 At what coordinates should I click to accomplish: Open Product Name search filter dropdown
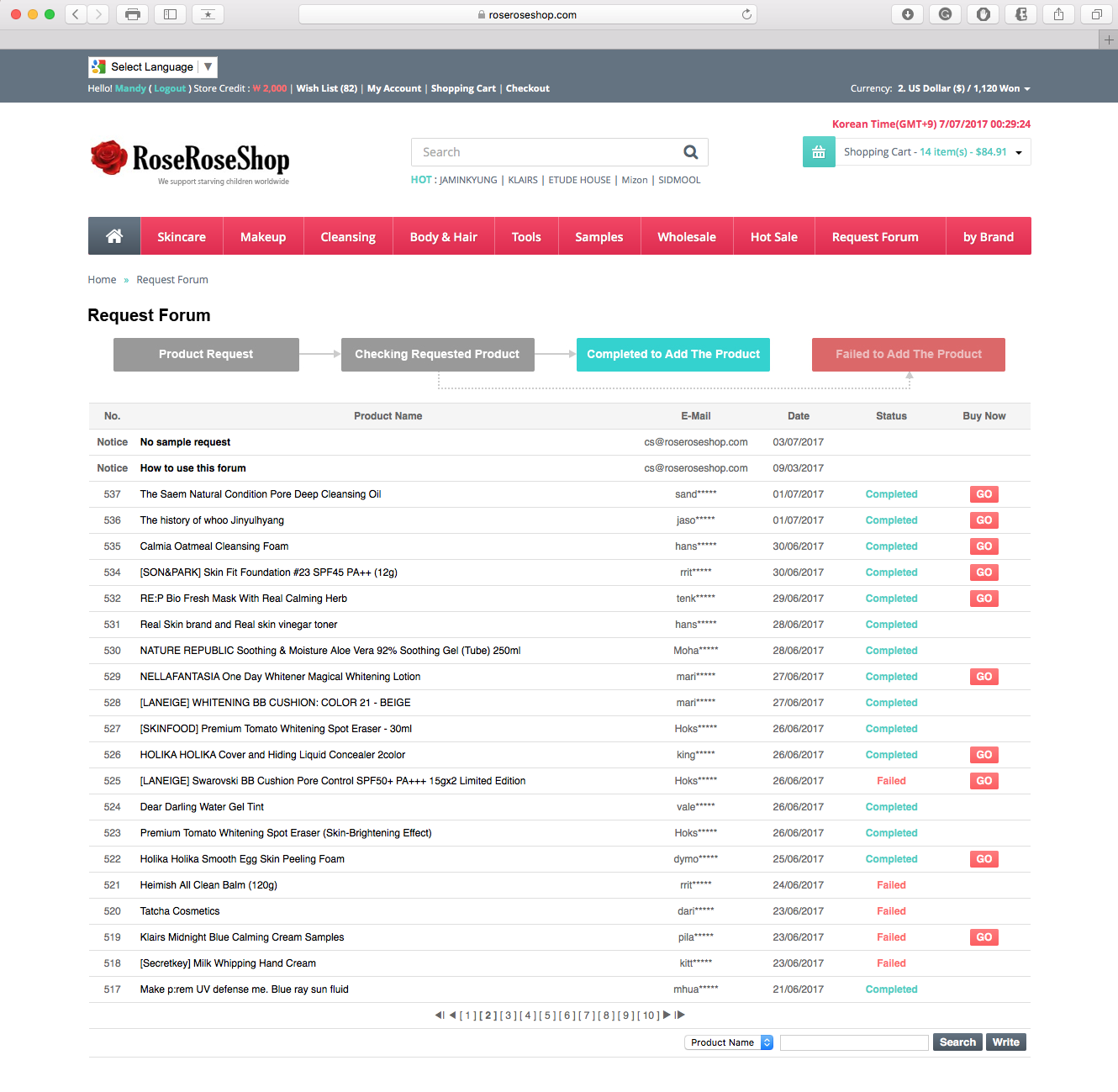(729, 1042)
